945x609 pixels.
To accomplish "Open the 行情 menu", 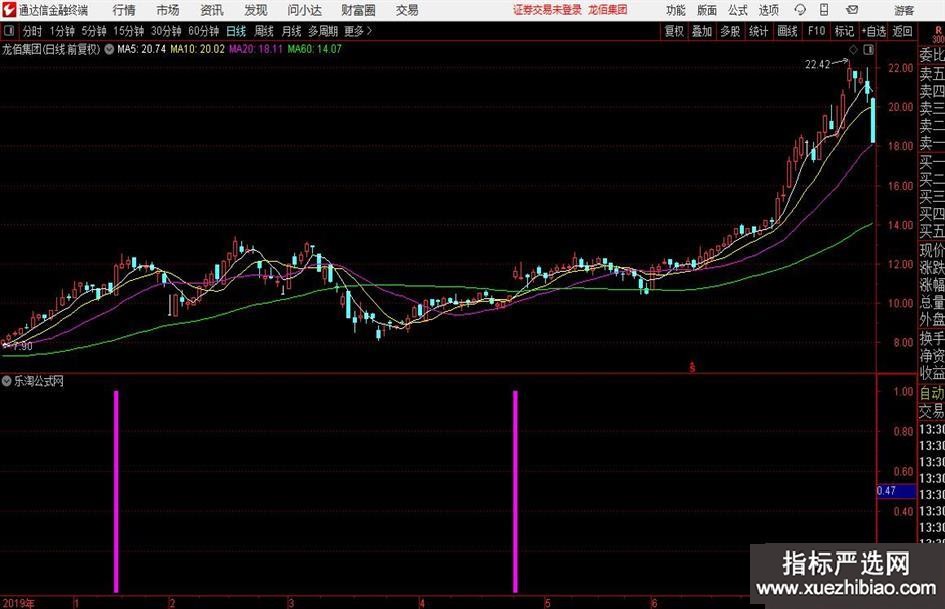I will pos(124,10).
